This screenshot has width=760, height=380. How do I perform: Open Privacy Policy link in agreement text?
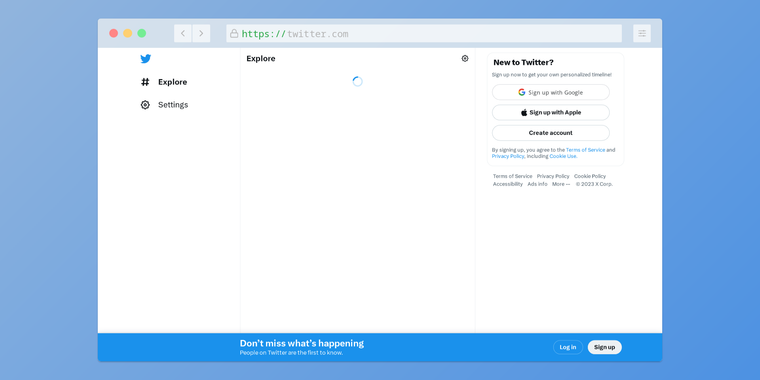[x=508, y=157]
